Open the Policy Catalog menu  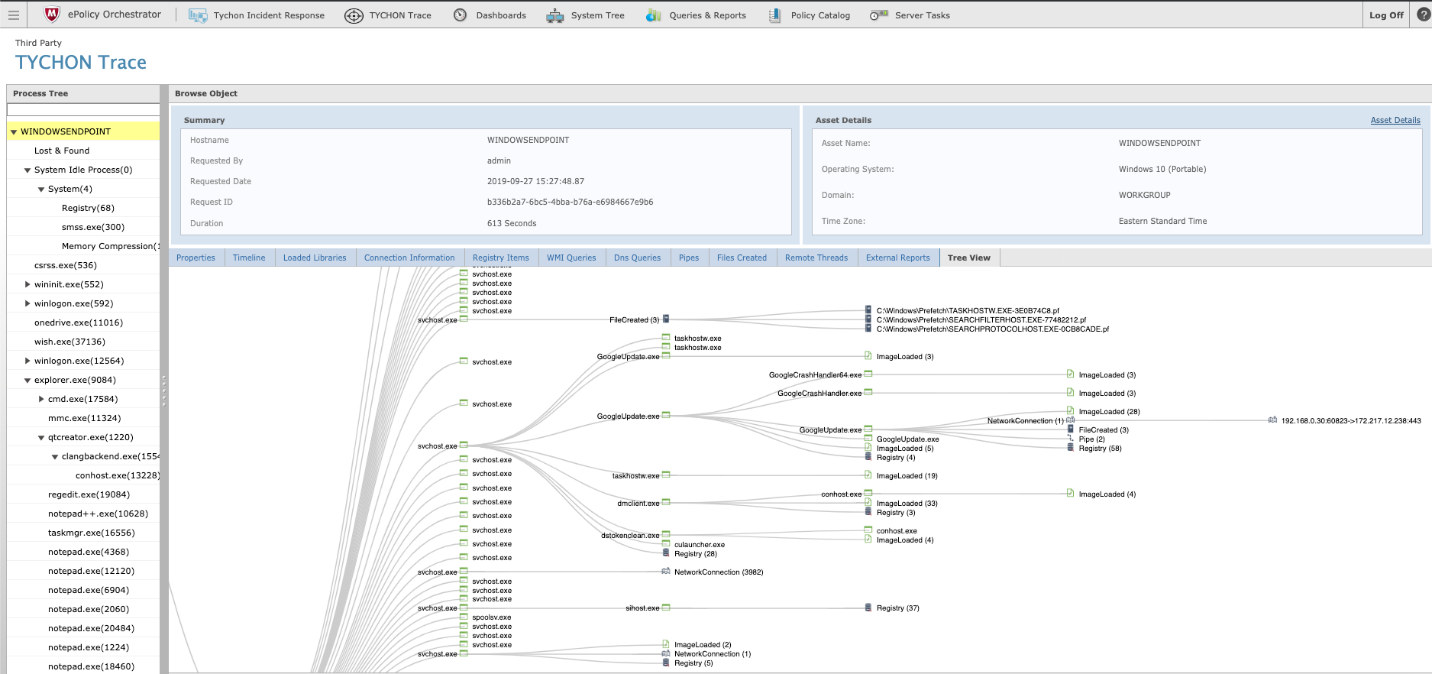(809, 15)
